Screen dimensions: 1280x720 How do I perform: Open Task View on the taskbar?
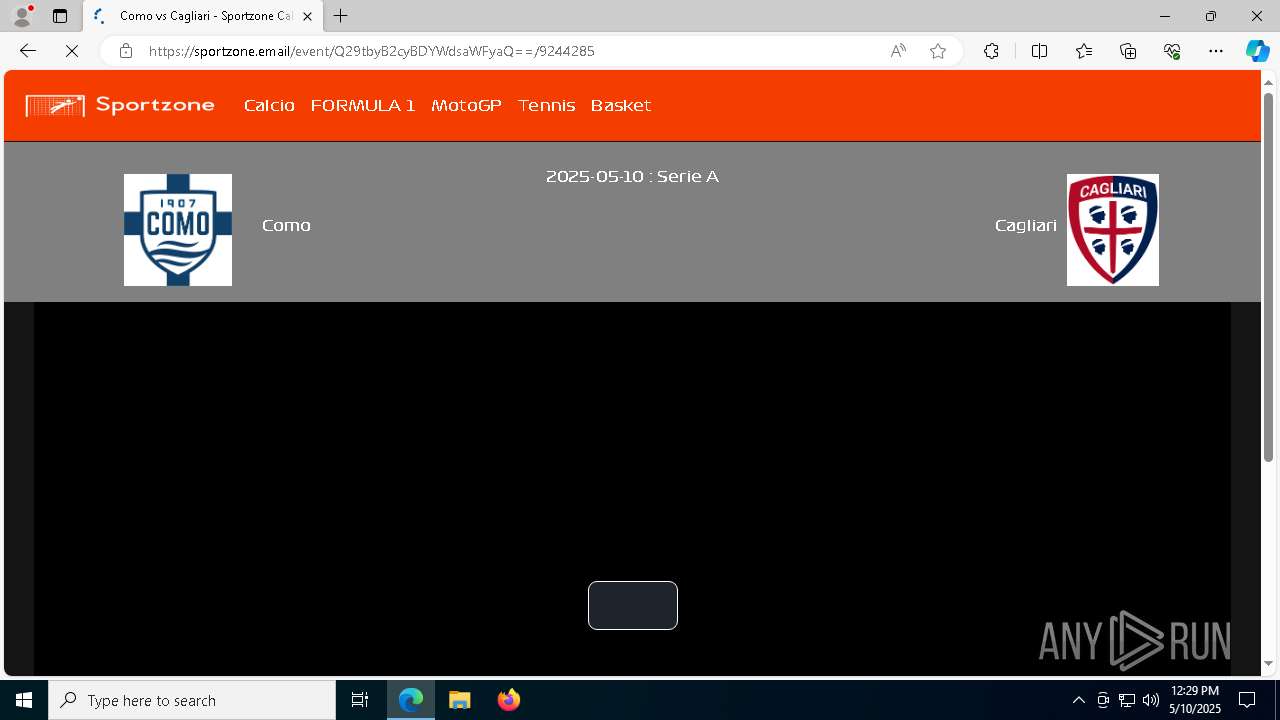pyautogui.click(x=360, y=700)
